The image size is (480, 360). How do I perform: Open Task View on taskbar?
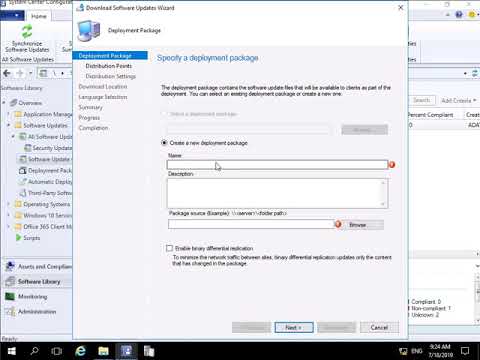coord(56,351)
